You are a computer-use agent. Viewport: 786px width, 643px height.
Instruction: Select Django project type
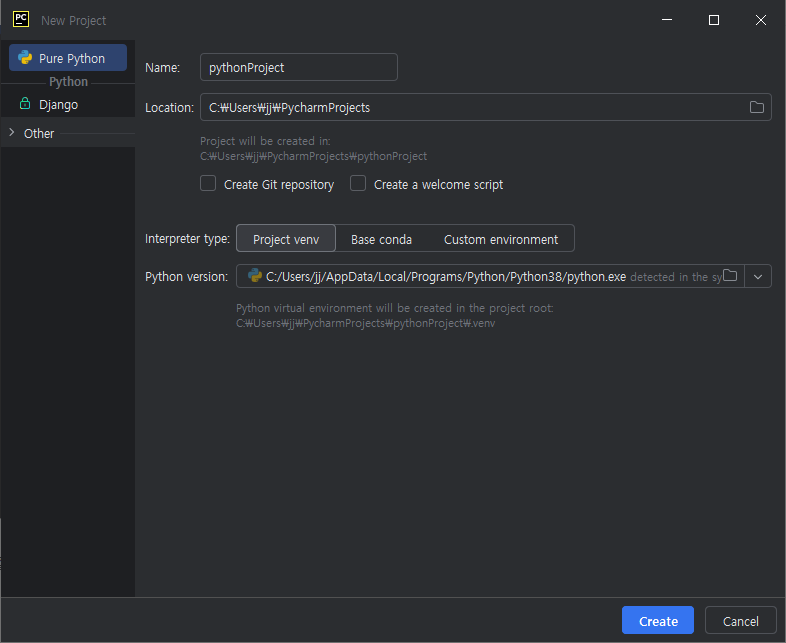pyautogui.click(x=68, y=104)
